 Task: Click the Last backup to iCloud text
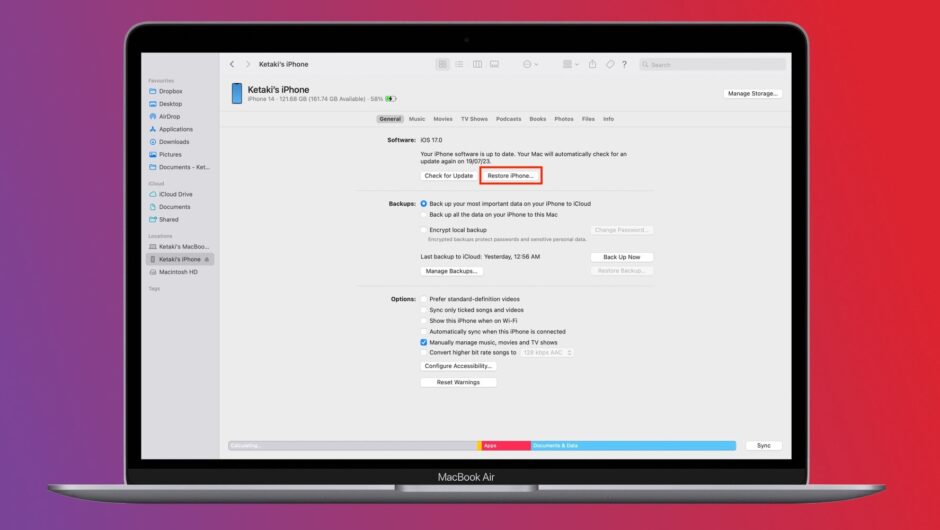click(x=480, y=257)
